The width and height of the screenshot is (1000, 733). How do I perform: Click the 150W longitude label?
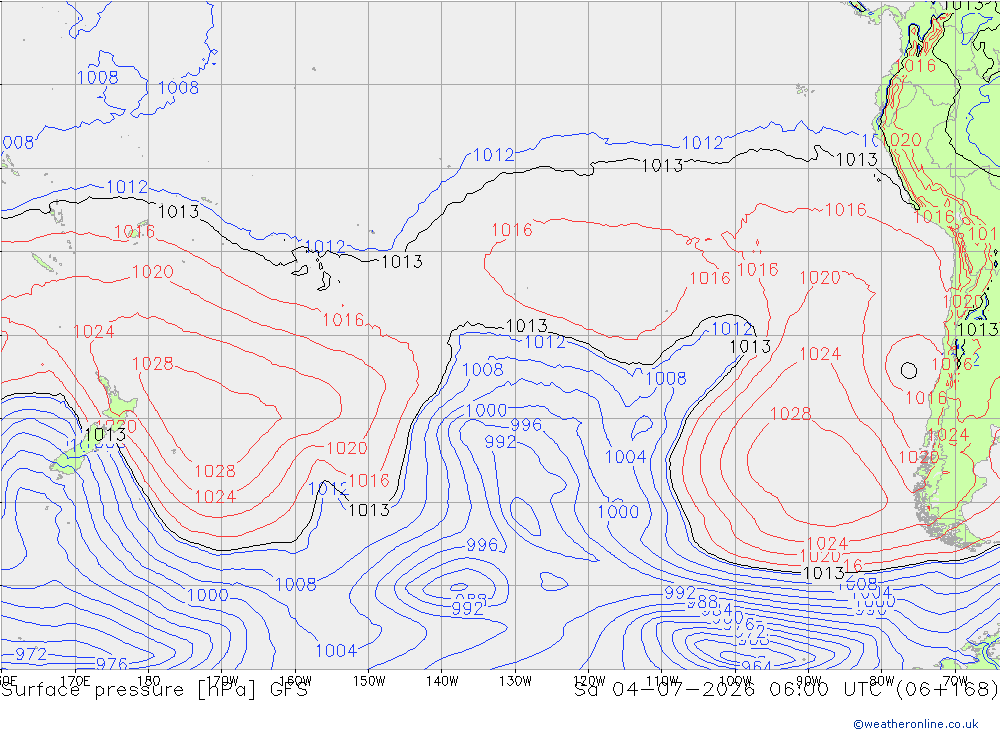coord(369,681)
